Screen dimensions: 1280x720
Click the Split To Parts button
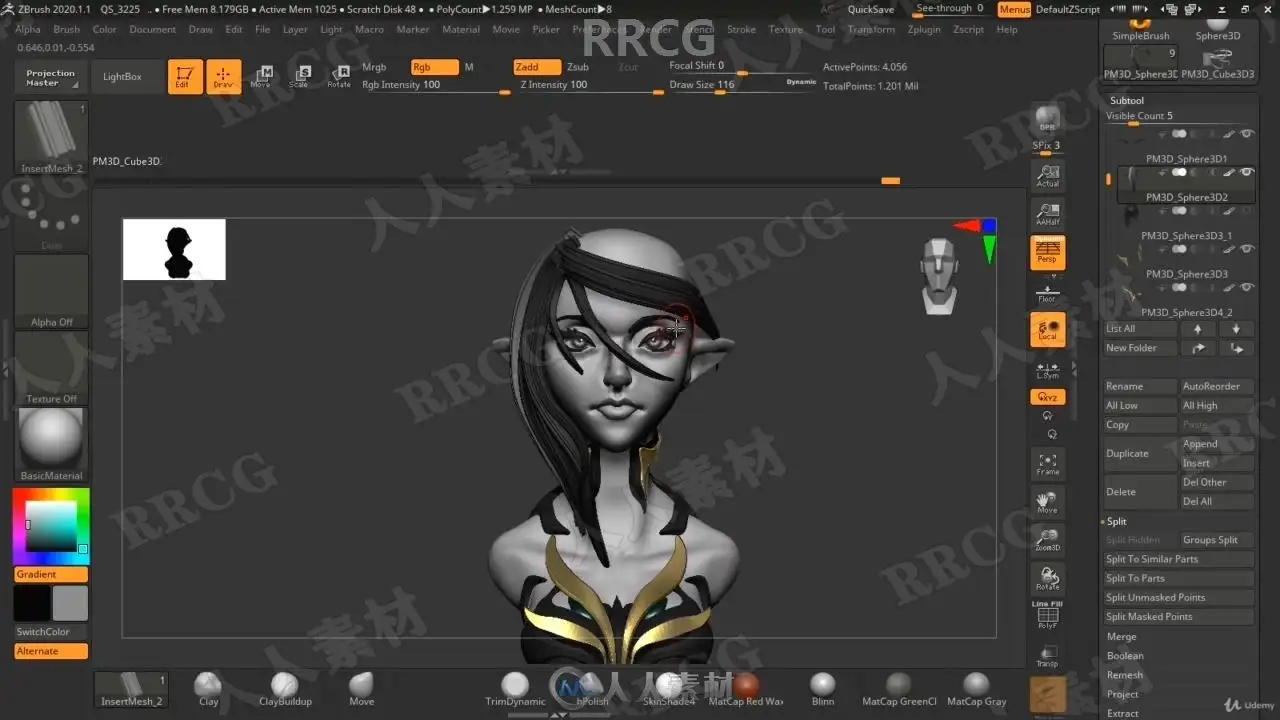1178,578
